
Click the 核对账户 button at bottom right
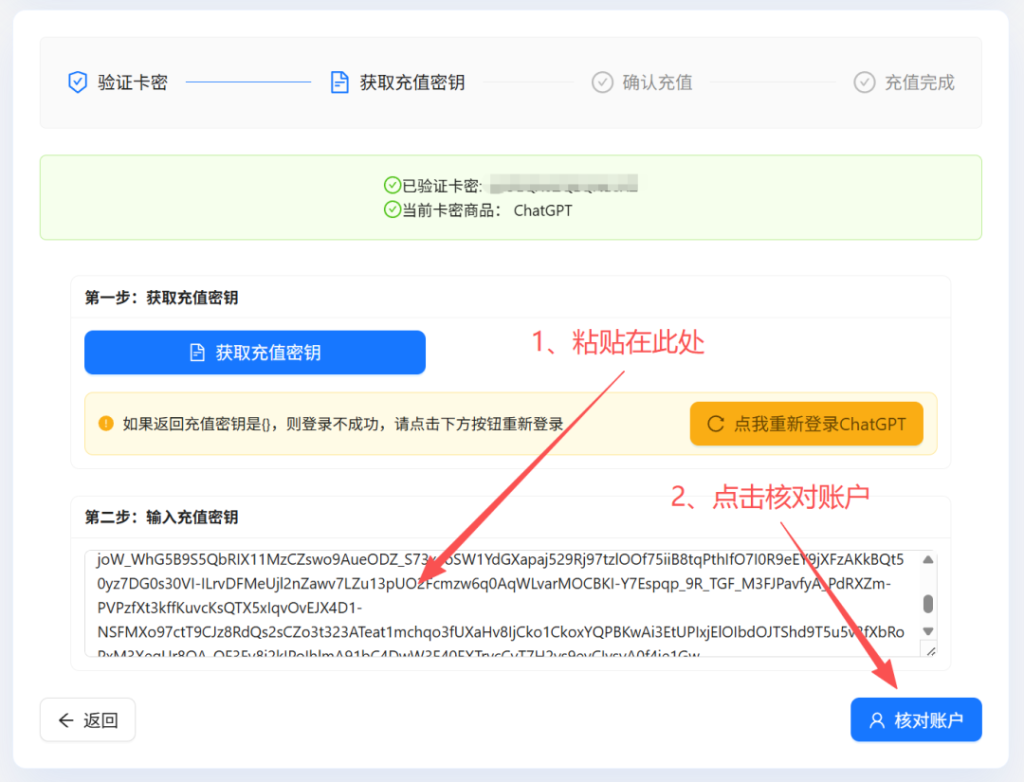916,719
